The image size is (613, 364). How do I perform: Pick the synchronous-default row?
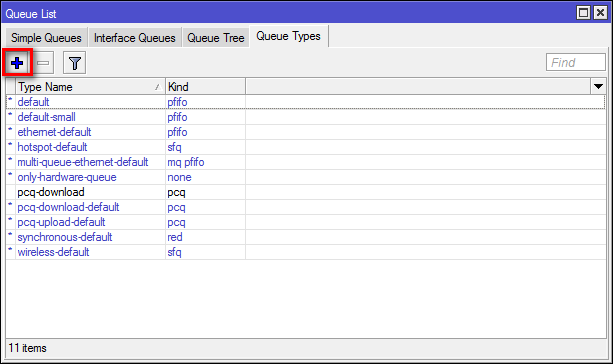306,237
